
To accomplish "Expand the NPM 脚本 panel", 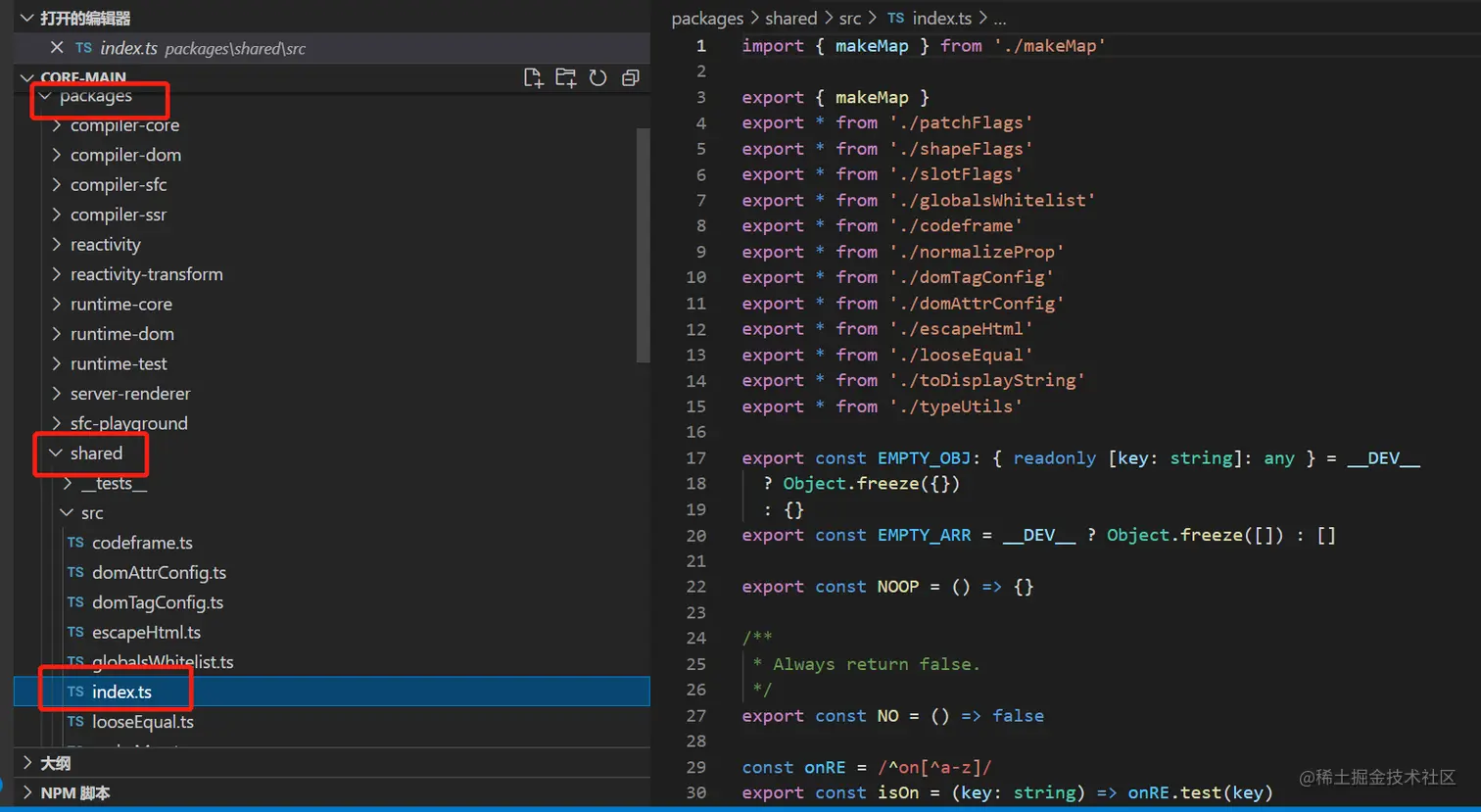I will (27, 793).
